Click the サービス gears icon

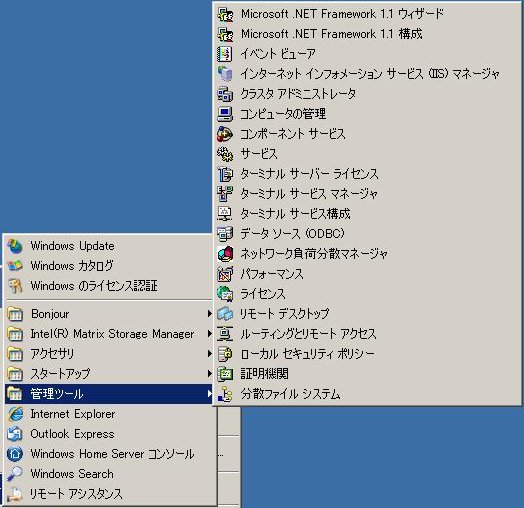225,154
